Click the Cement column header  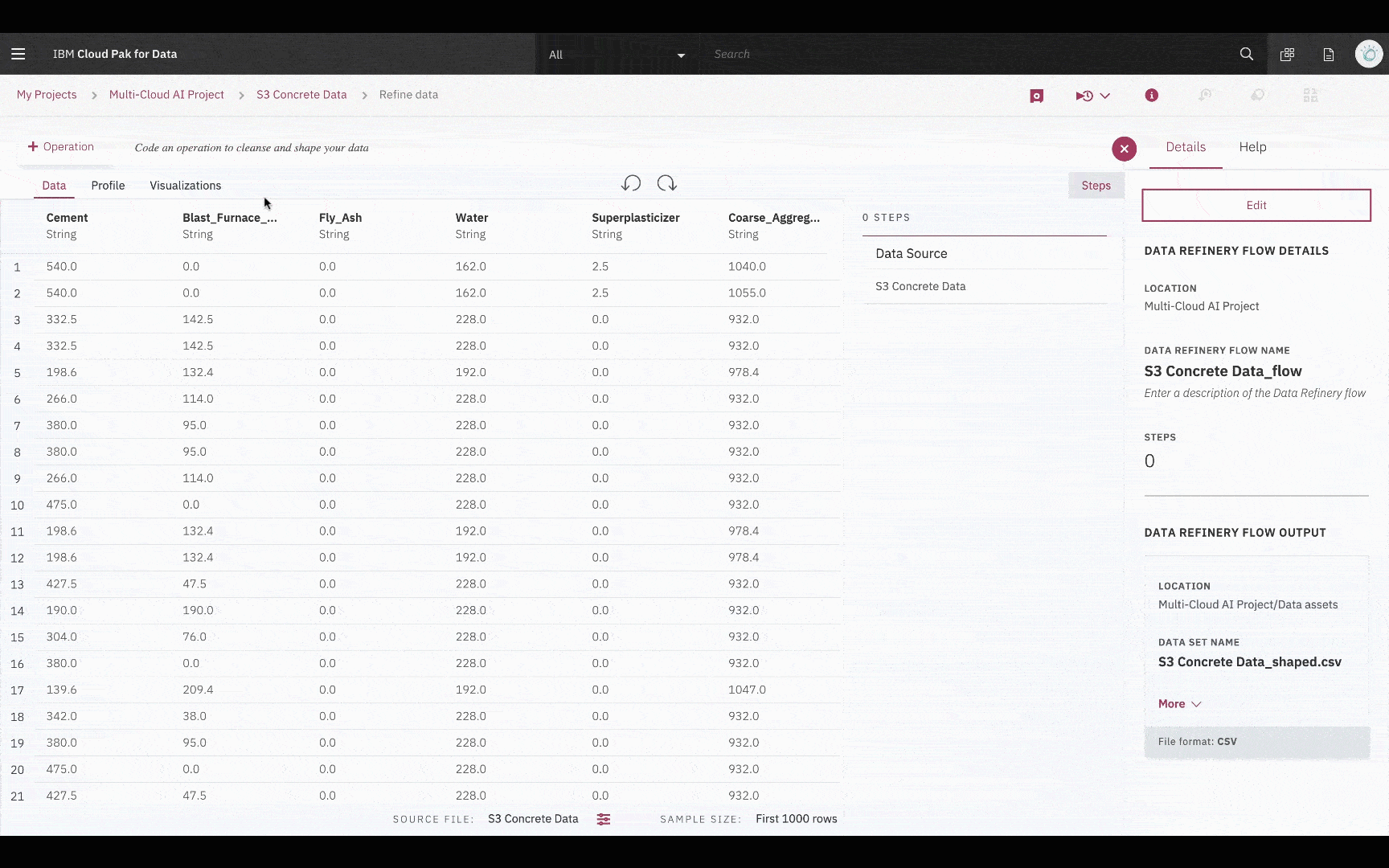[68, 218]
